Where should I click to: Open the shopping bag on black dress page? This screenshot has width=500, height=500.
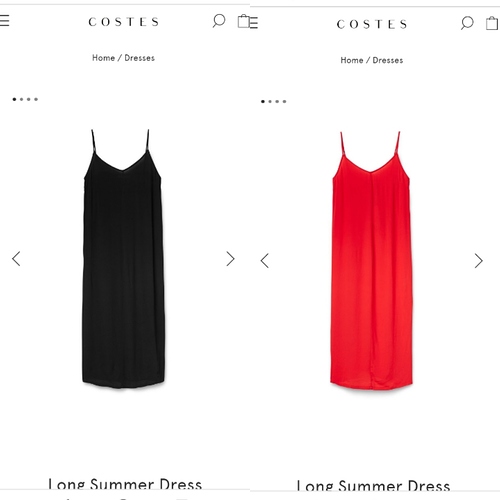click(x=243, y=21)
